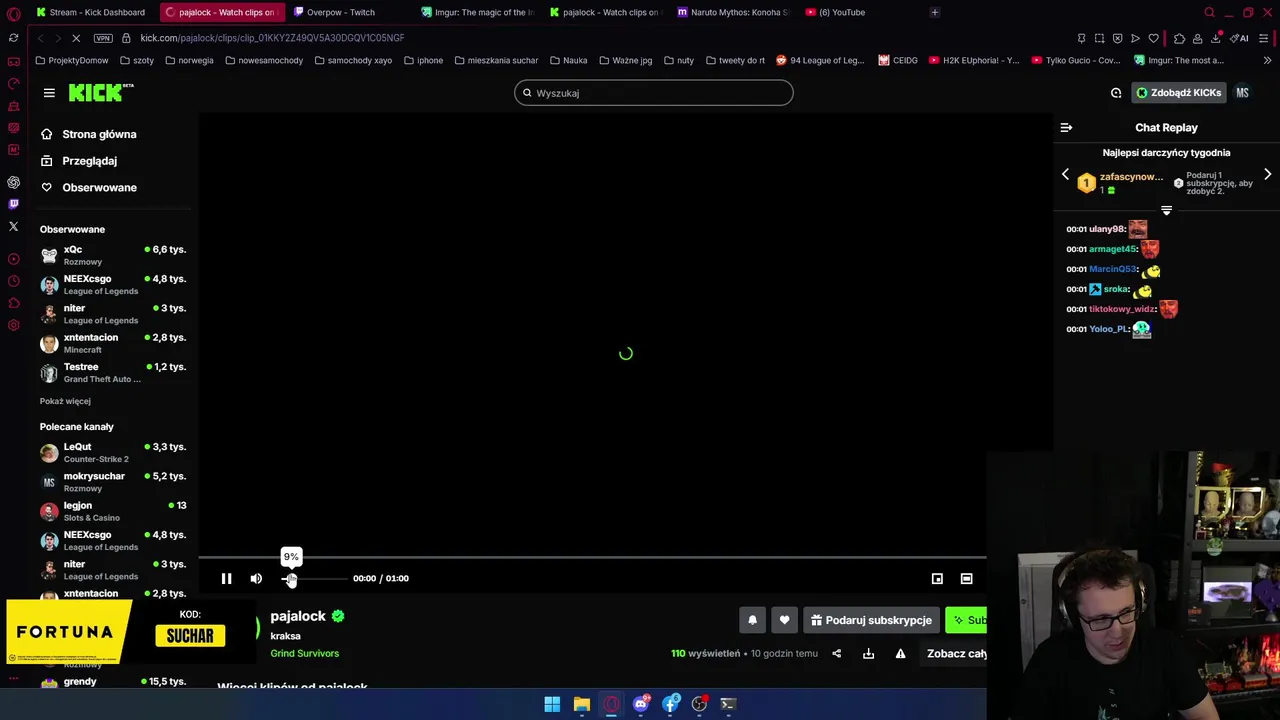Open Testree channel in followed list
The height and width of the screenshot is (720, 1280).
click(x=113, y=372)
